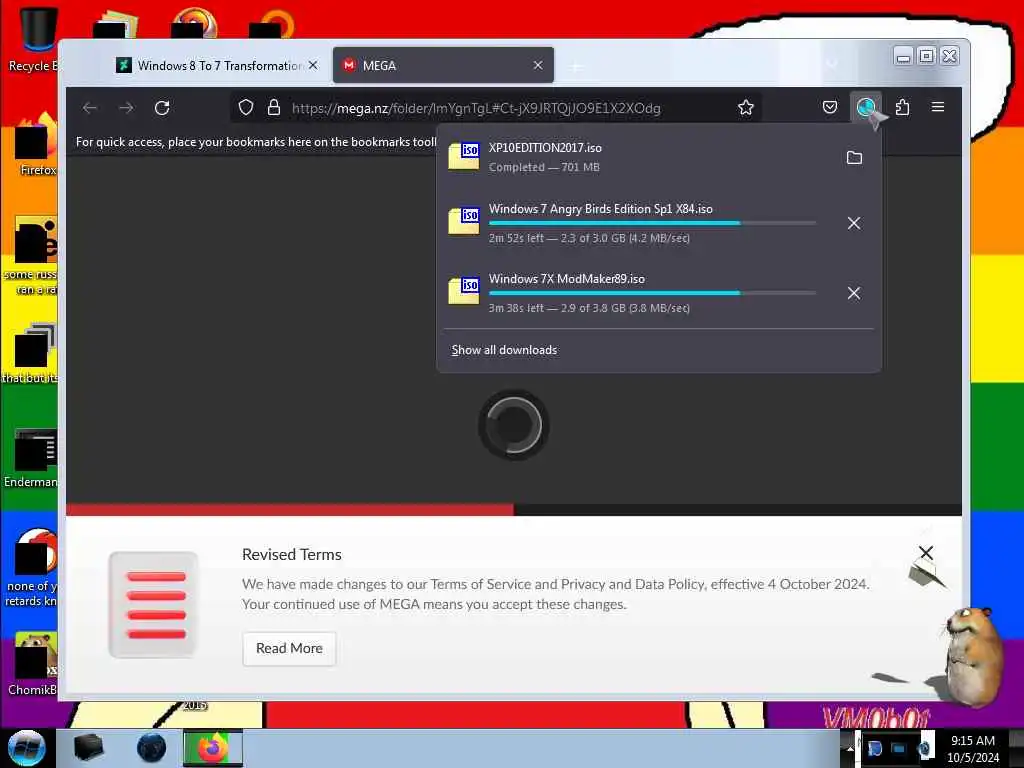Click the Revised Terms document icon
This screenshot has width=1024, height=768.
tap(153, 605)
